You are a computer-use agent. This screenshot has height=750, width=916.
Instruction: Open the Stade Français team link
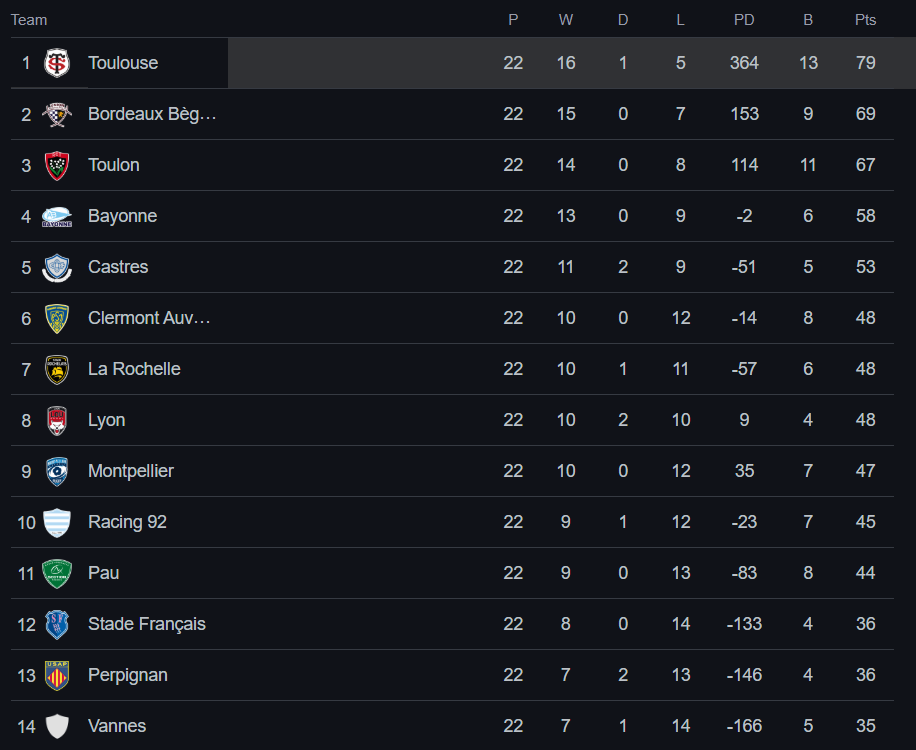click(147, 624)
